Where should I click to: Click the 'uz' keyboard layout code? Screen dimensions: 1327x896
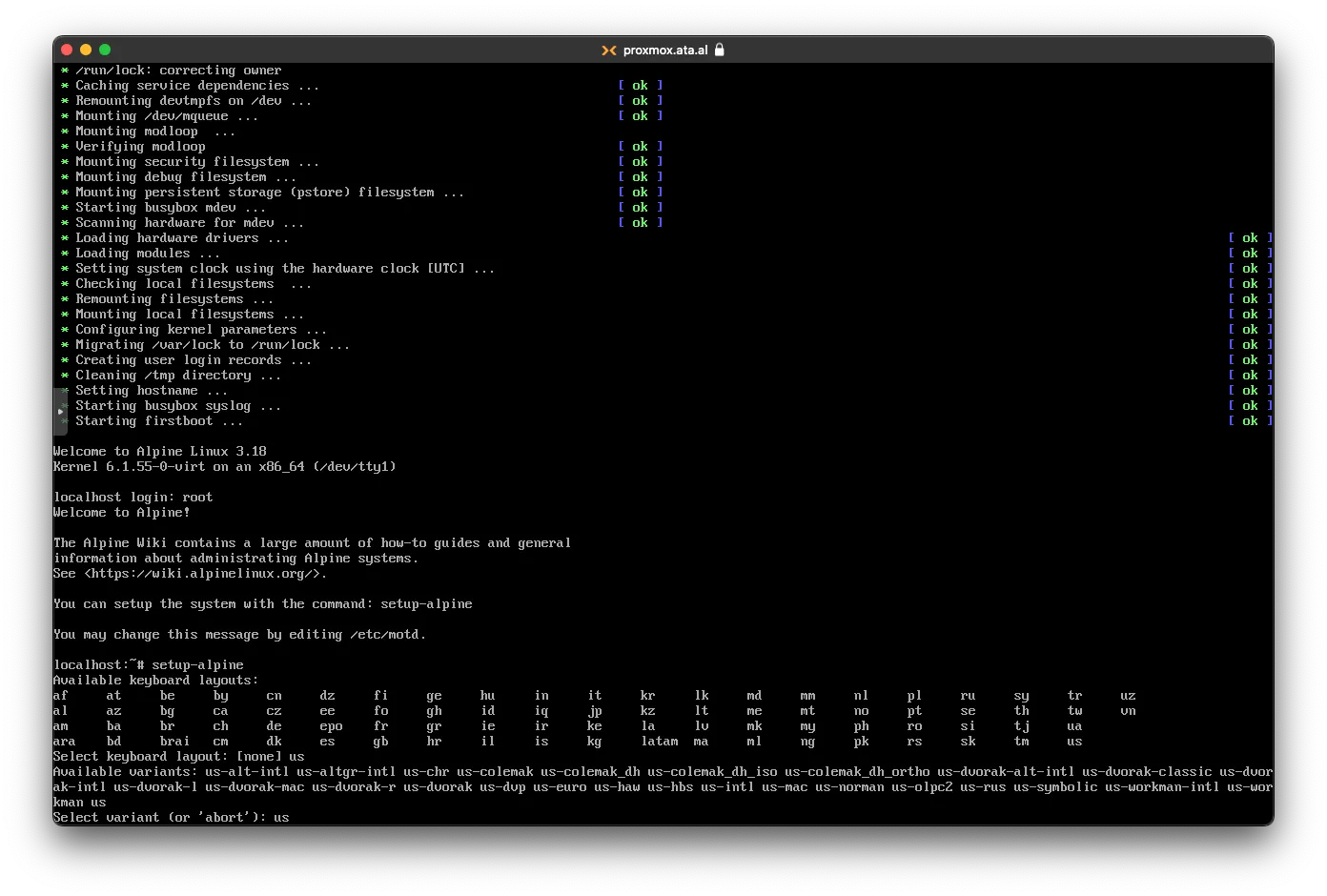pyautogui.click(x=1129, y=696)
